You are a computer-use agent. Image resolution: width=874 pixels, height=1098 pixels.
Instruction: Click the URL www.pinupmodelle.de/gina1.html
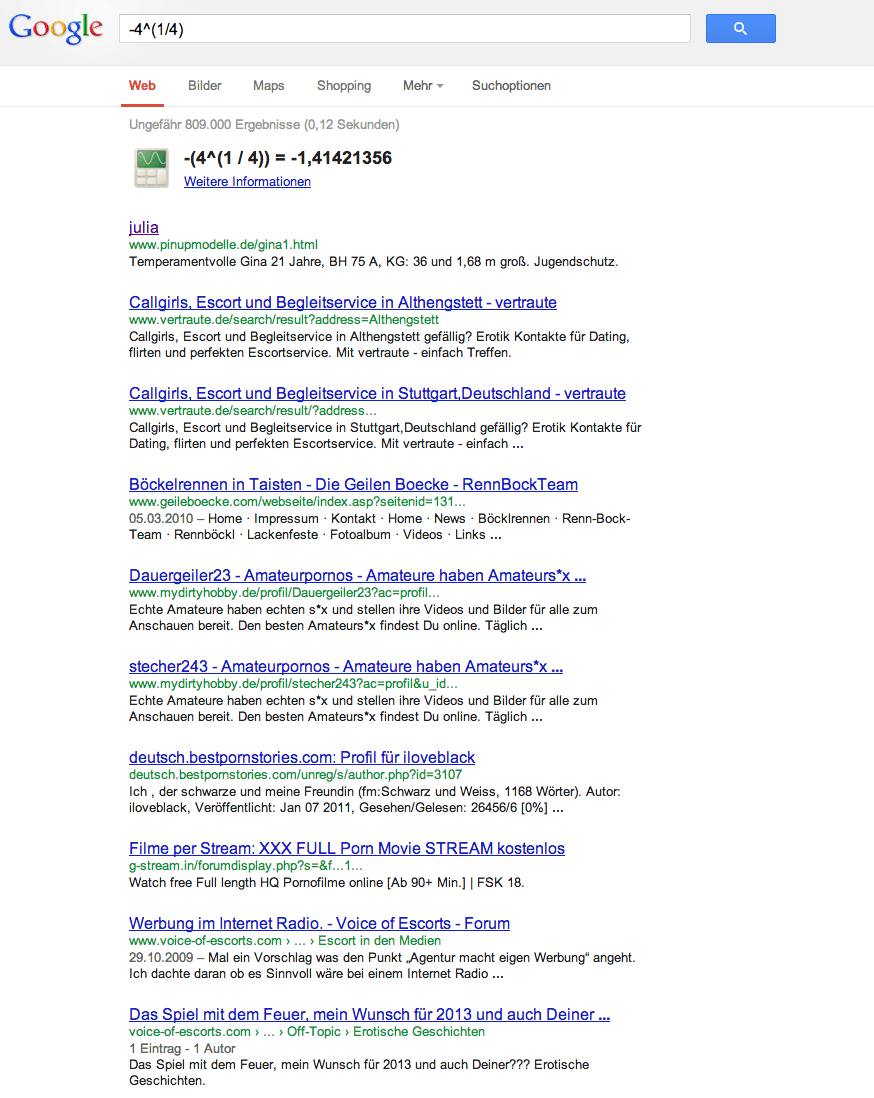(x=223, y=244)
